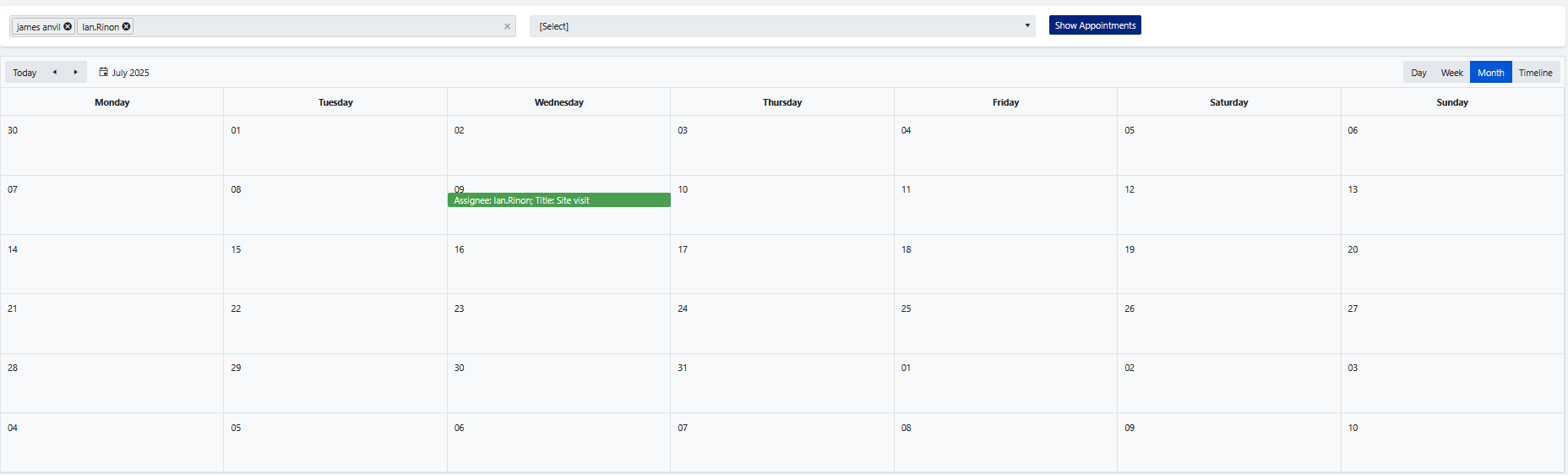Switch to Timeline view
The image size is (1568, 475).
1535,73
